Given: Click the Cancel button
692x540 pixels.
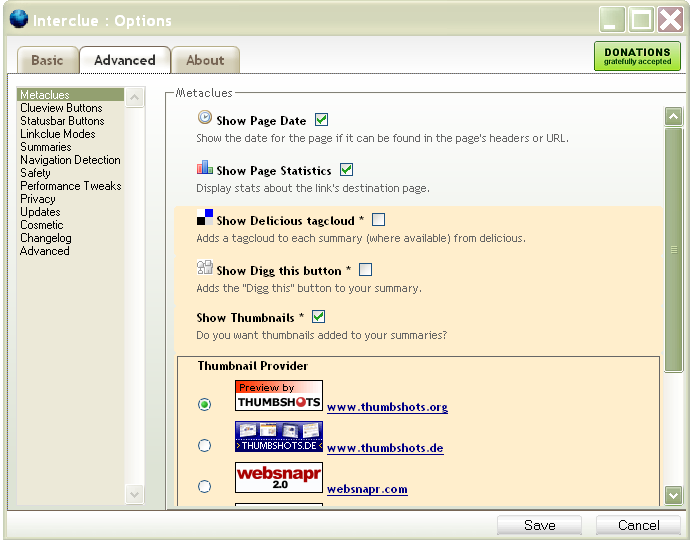Looking at the screenshot, I should [x=638, y=525].
